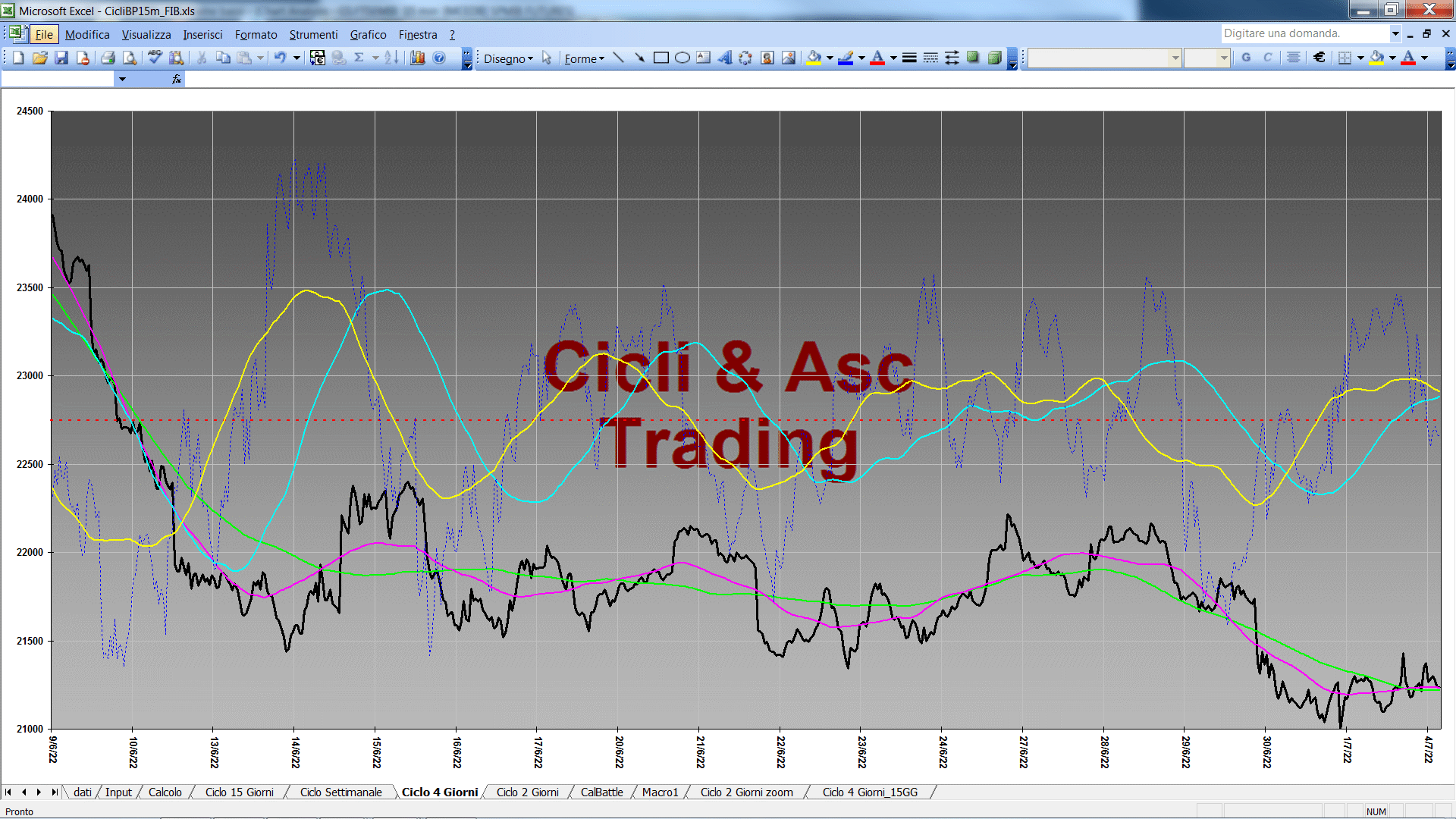Toggle Italic (C) formatting
This screenshot has width=1456, height=819.
(1267, 58)
